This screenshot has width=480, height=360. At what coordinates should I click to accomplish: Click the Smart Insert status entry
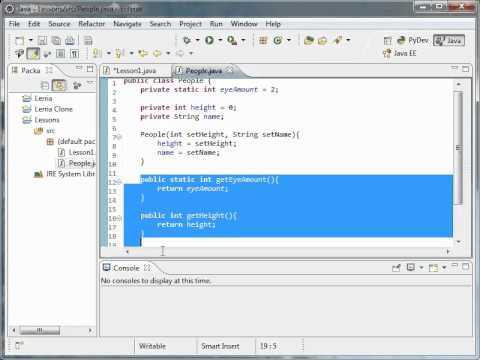click(220, 346)
